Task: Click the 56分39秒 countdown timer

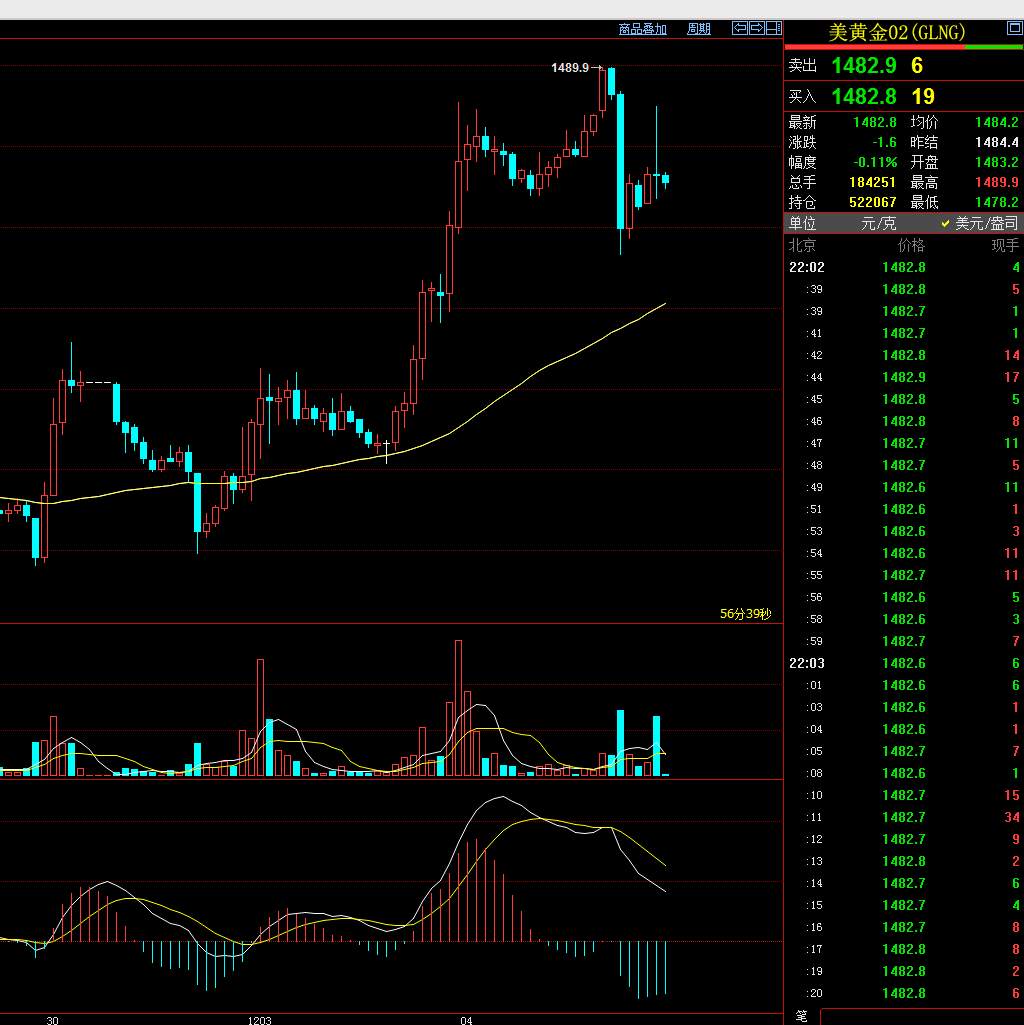Action: tap(745, 614)
